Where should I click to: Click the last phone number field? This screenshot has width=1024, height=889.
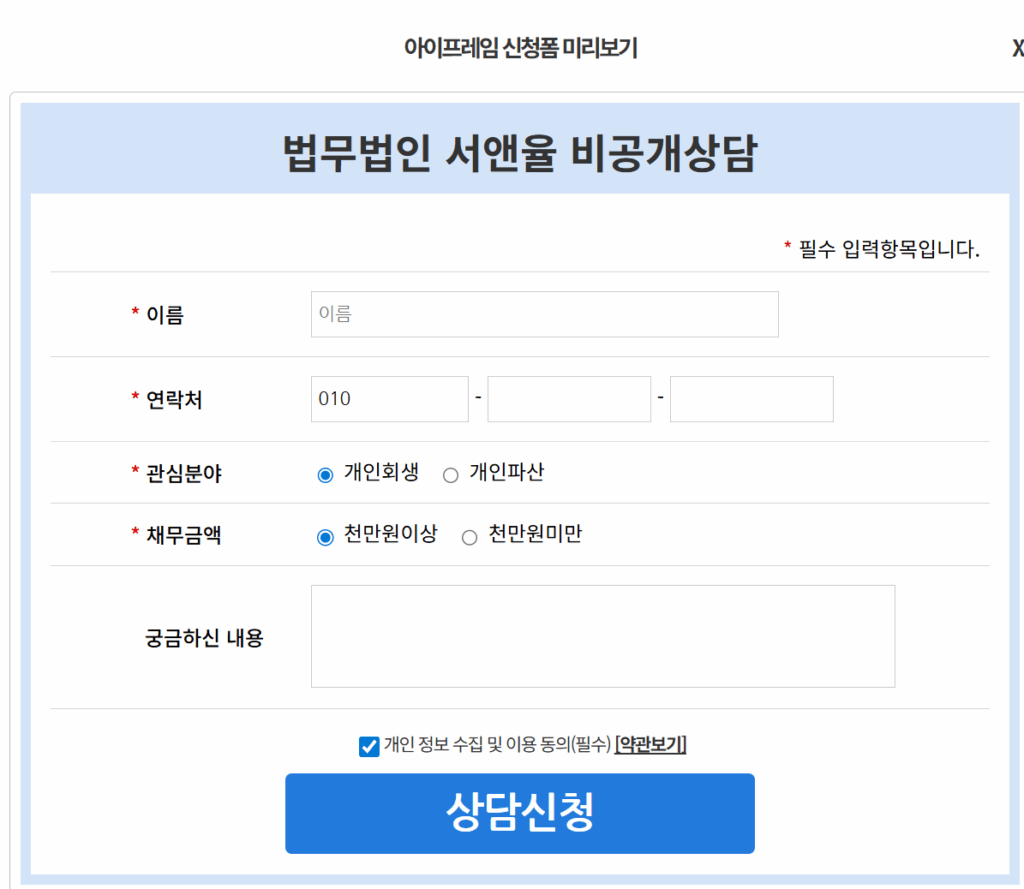[752, 399]
